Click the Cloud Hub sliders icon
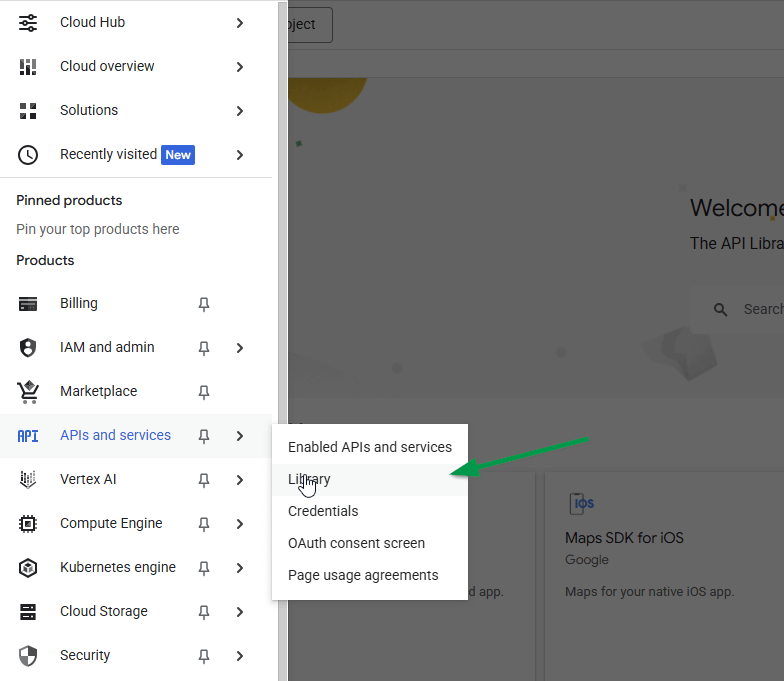 tap(28, 23)
